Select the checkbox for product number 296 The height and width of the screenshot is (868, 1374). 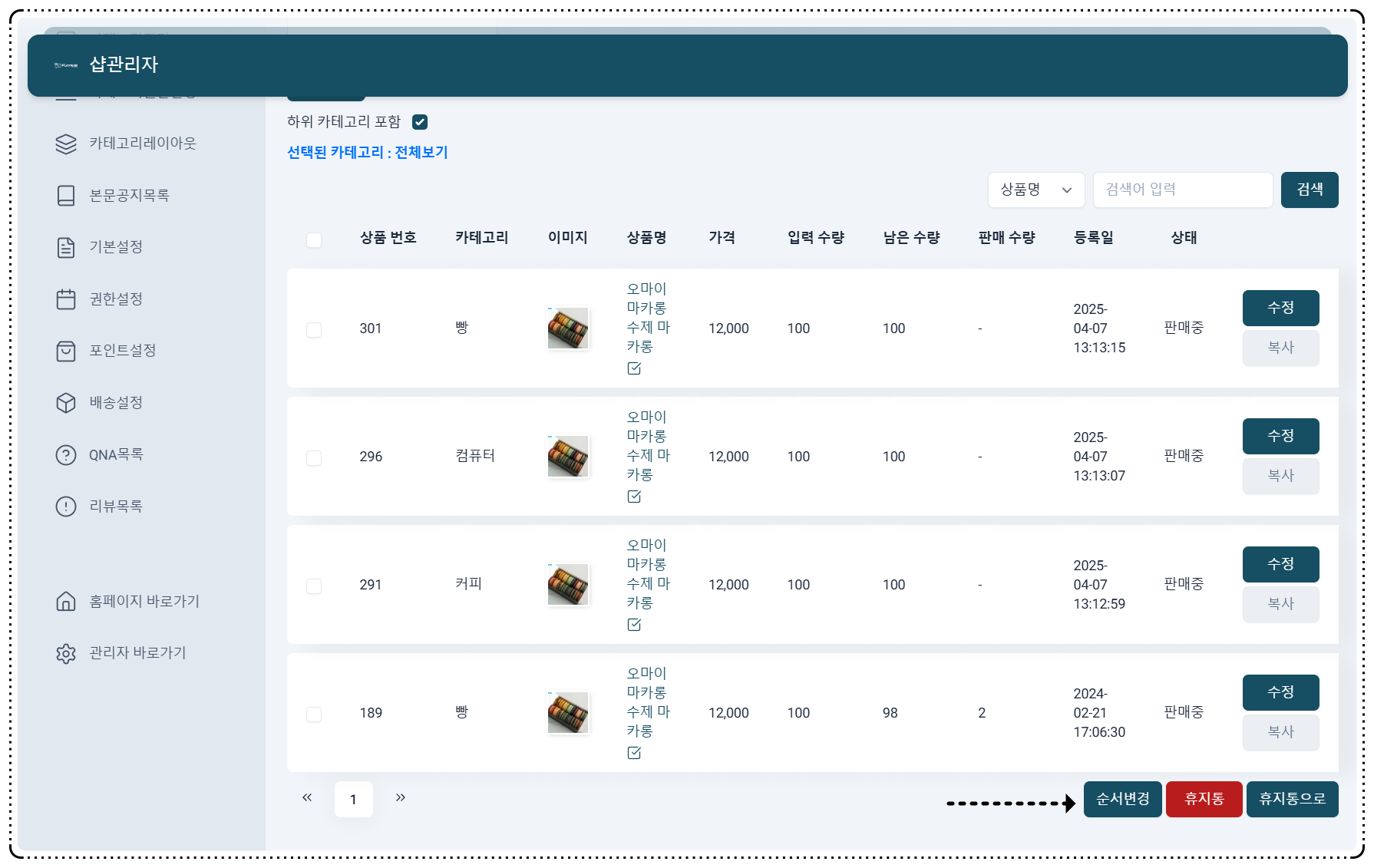[314, 458]
